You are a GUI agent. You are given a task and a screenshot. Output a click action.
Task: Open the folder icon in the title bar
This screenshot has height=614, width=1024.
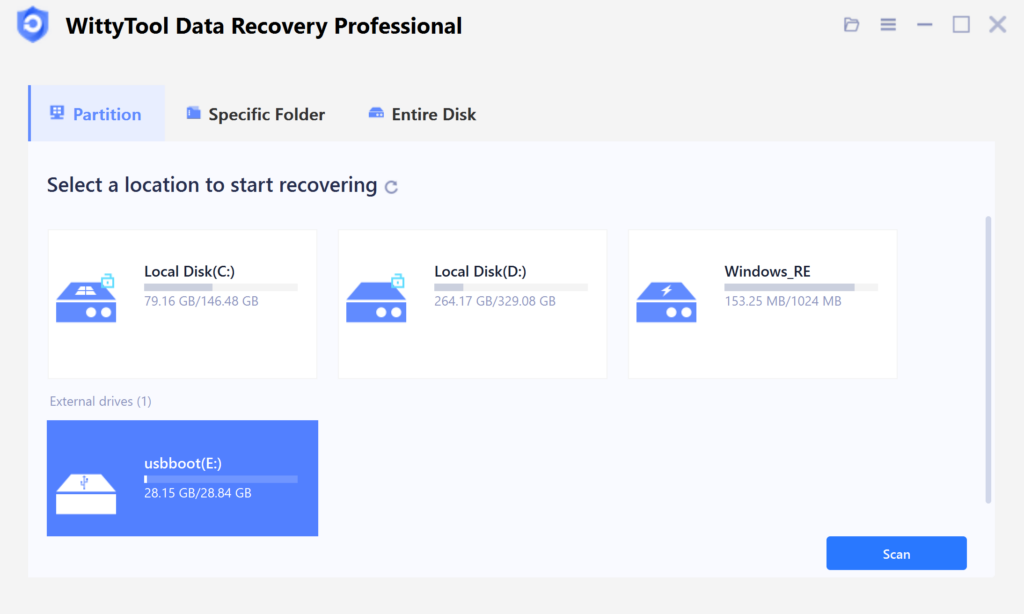(x=851, y=24)
